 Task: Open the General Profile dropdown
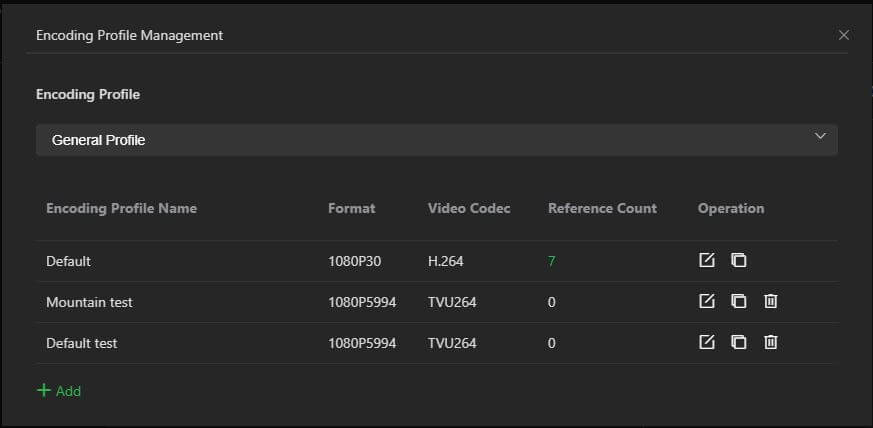point(436,140)
